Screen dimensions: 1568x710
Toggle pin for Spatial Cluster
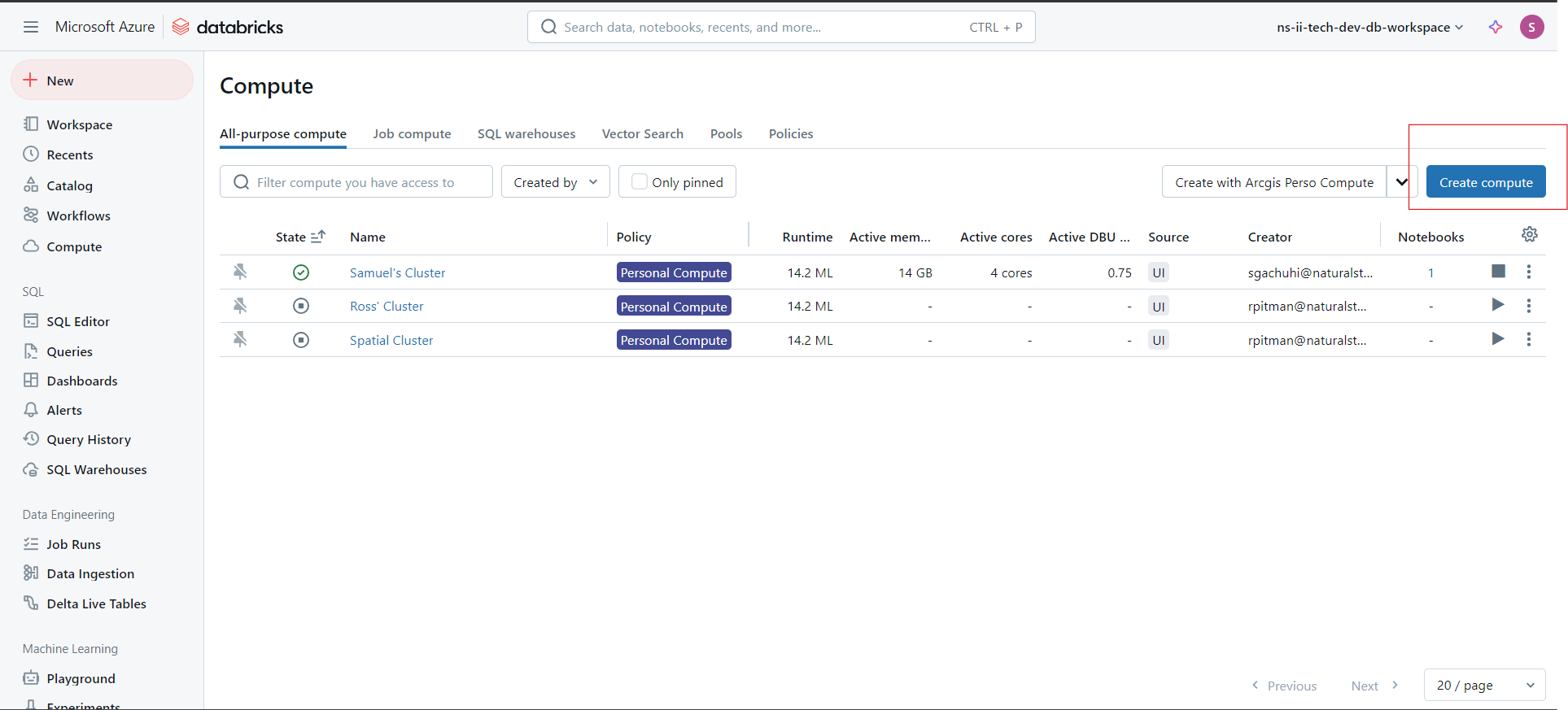240,339
